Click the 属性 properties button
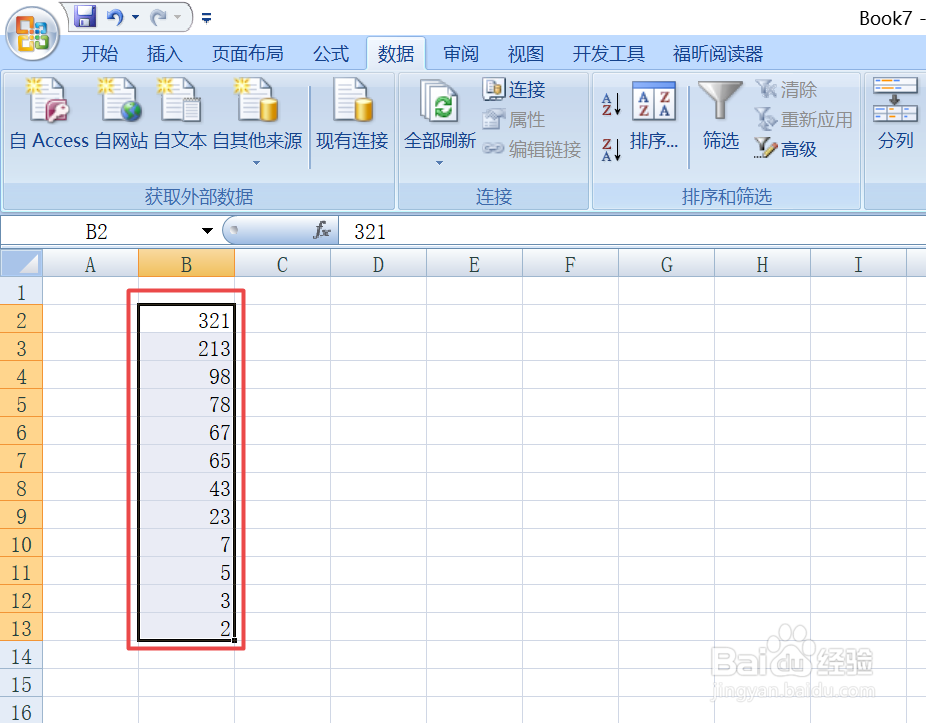 click(514, 119)
